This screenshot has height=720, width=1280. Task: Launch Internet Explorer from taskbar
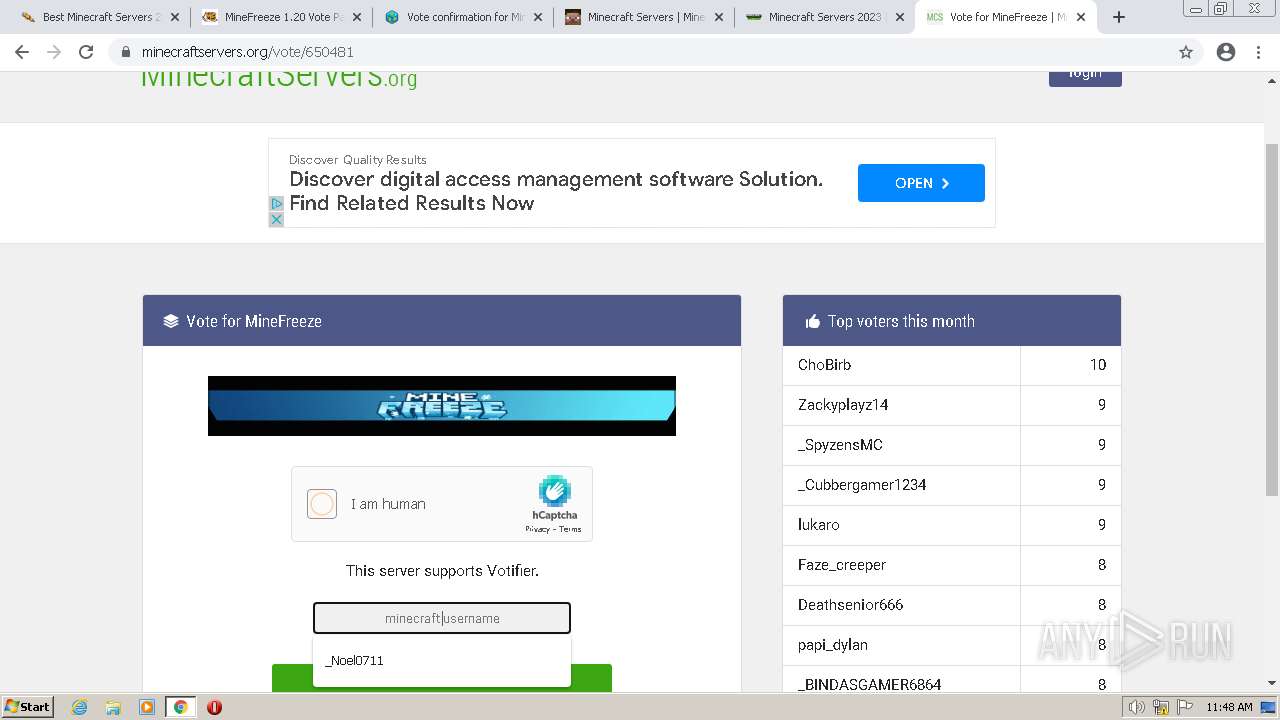79,707
